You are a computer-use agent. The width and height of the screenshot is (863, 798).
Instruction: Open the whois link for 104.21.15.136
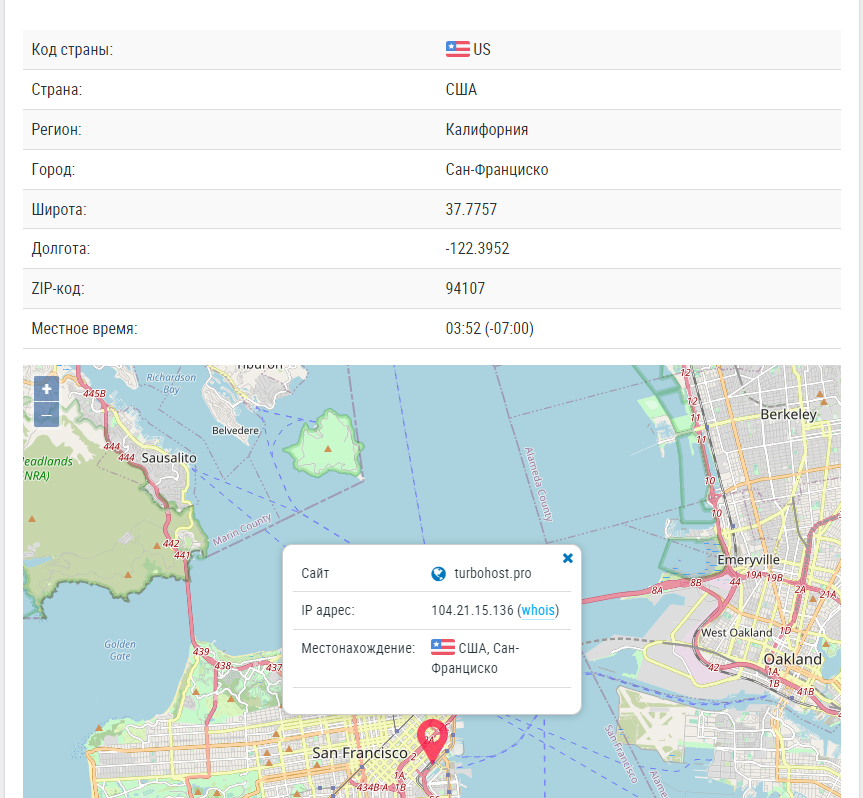[x=538, y=610]
